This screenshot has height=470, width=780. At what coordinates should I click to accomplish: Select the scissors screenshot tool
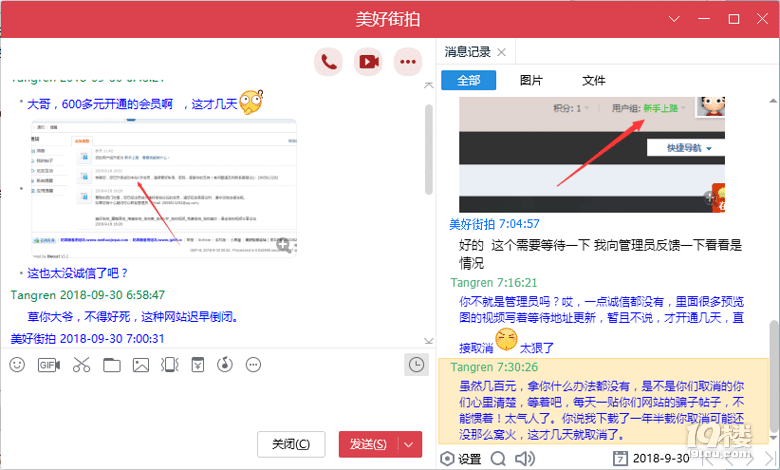81,365
